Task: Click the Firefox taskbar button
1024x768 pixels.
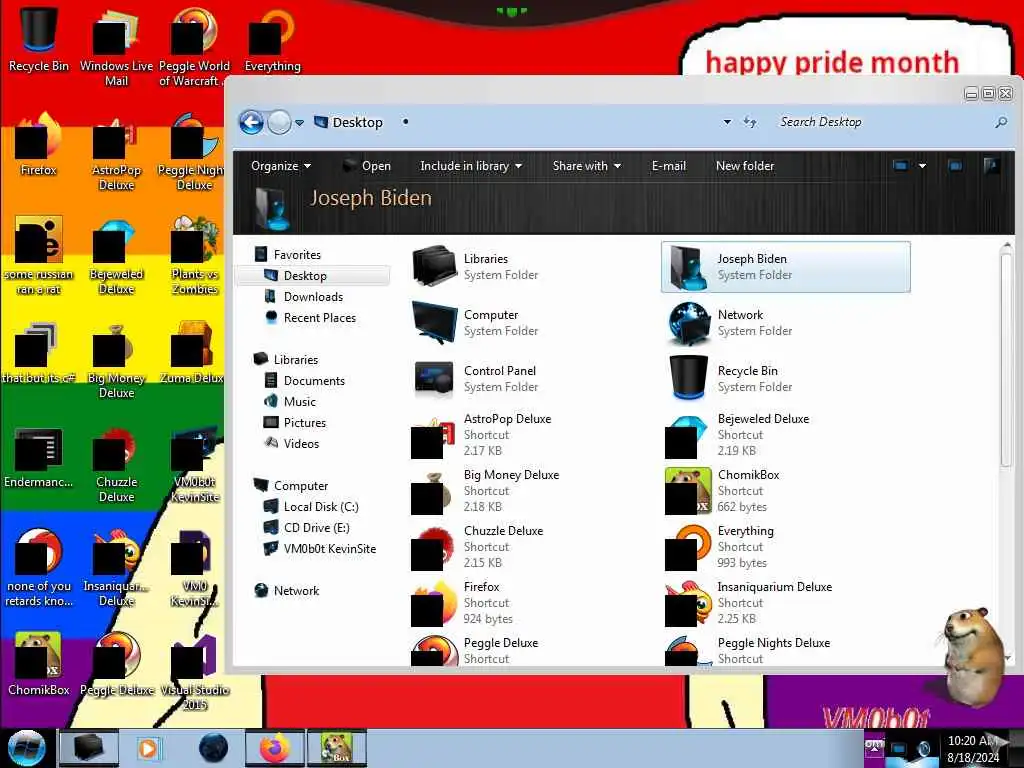Action: [275, 748]
